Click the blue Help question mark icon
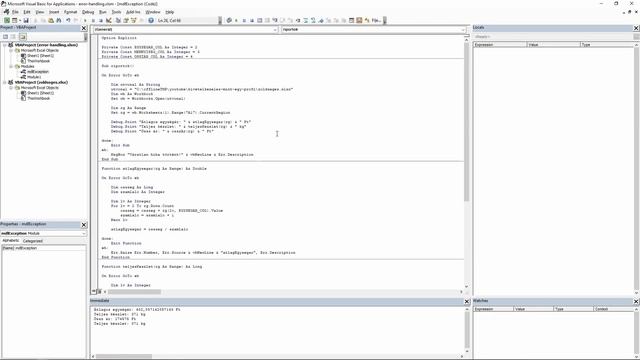Screen dimensions: 640x360 coord(151,20)
